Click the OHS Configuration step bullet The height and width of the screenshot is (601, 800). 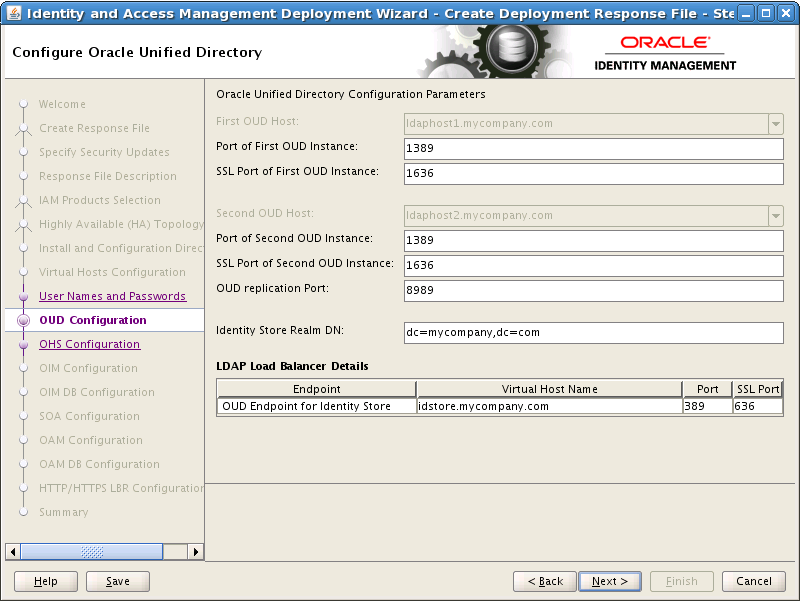[x=23, y=344]
